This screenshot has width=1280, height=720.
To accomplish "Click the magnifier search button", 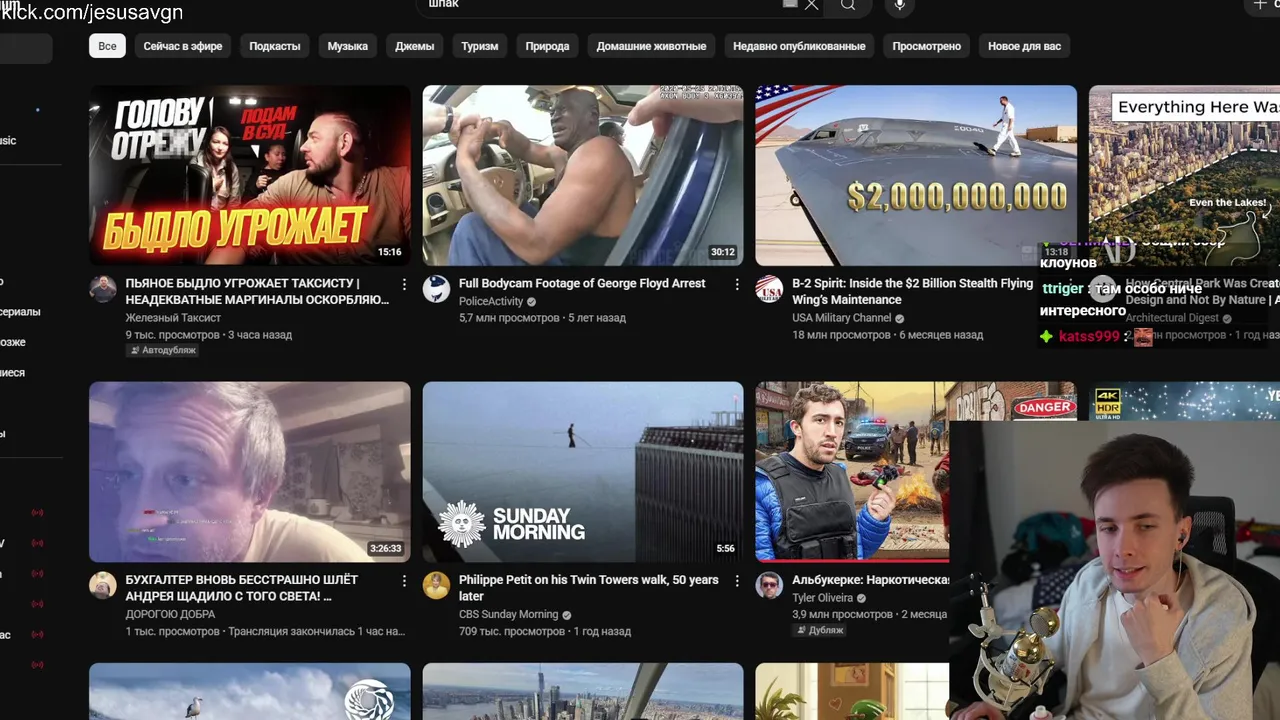I will (x=848, y=5).
